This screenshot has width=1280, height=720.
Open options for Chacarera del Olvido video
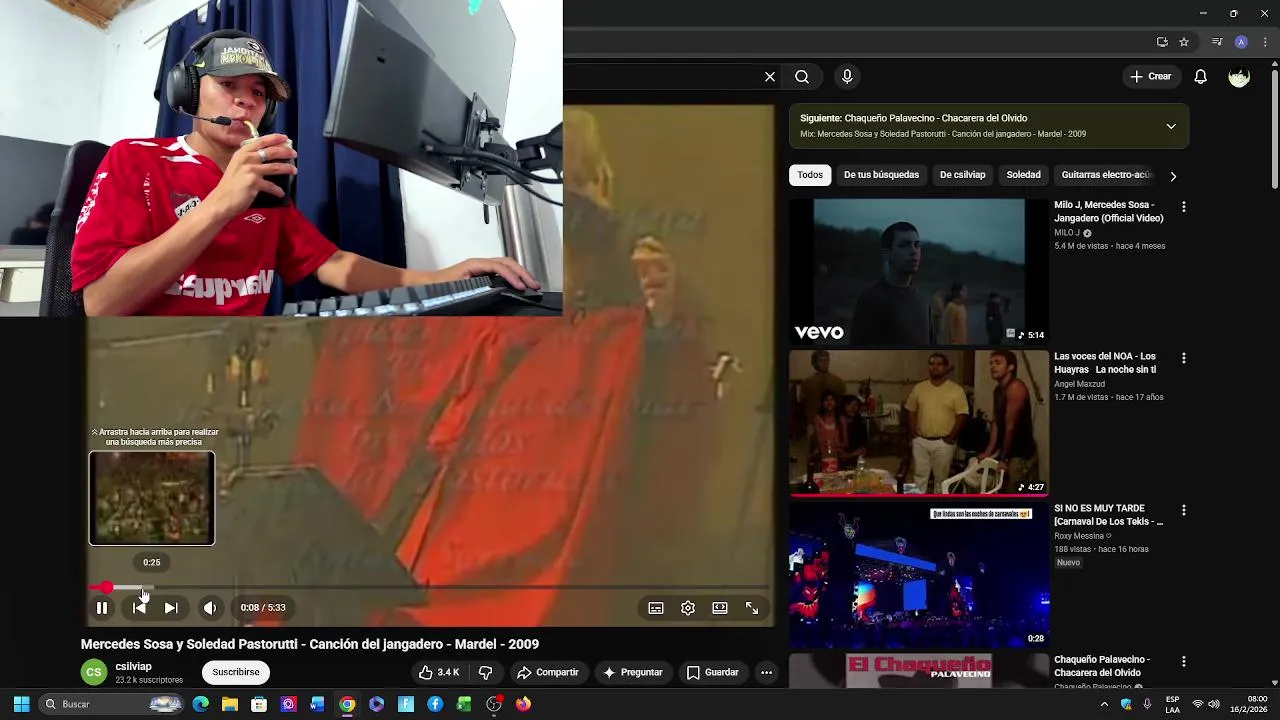coord(1184,662)
